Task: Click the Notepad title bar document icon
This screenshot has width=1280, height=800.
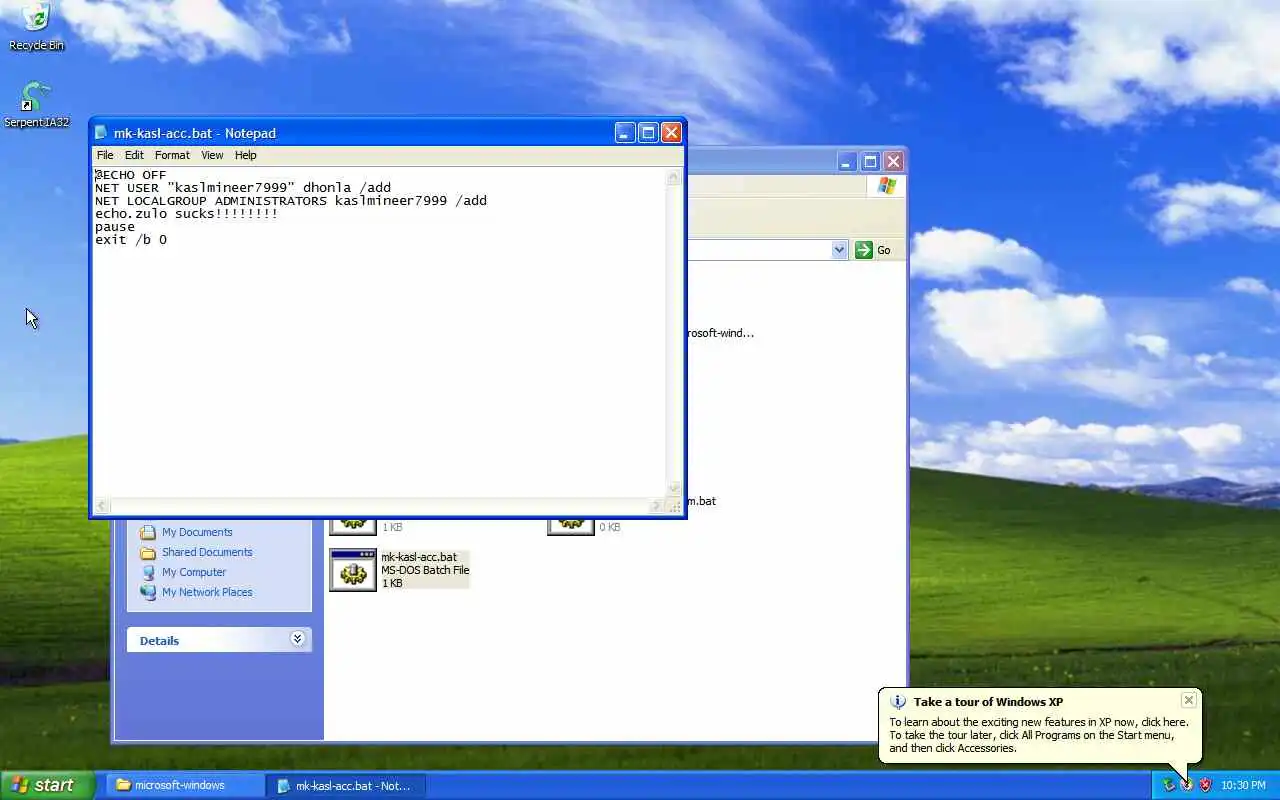Action: pyautogui.click(x=101, y=133)
